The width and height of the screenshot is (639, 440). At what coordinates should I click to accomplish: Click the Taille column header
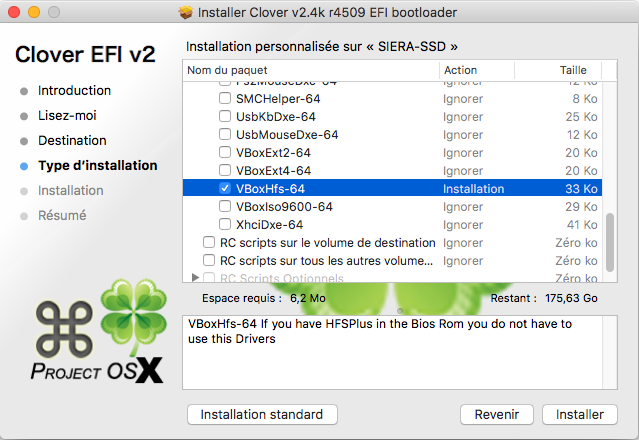558,70
